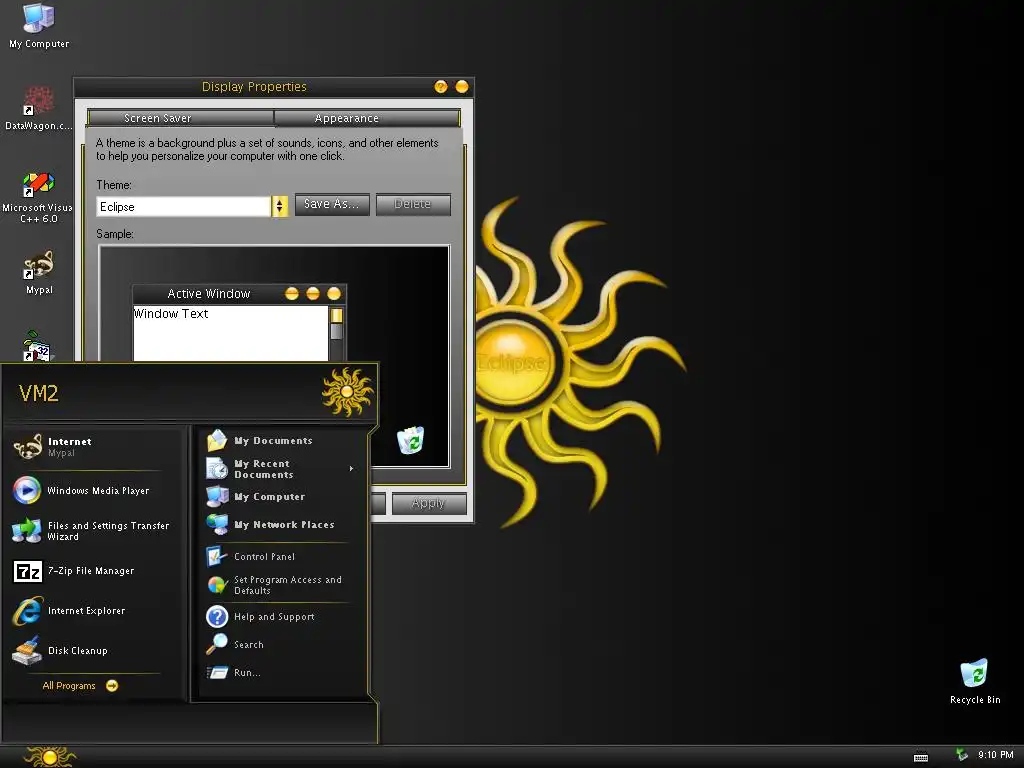
Task: Click the help button in Display Properties titlebar
Action: pos(441,87)
